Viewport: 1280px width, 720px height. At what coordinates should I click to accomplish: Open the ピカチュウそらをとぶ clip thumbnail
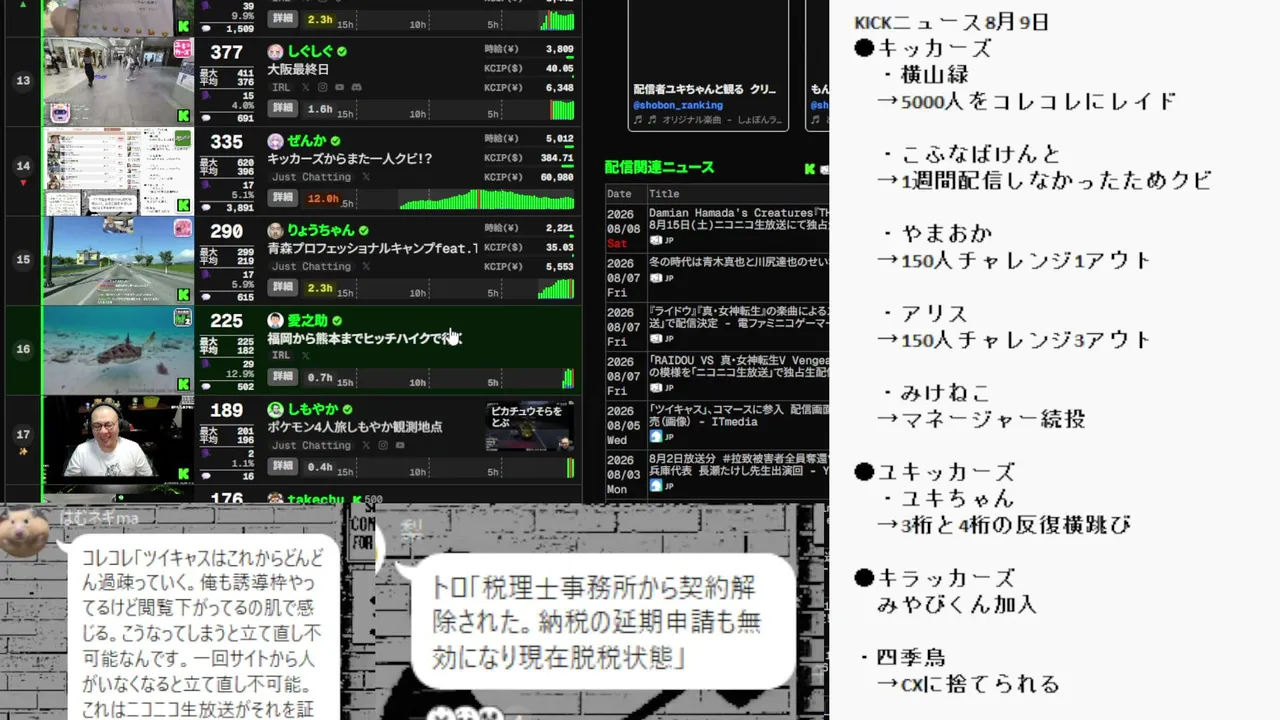tap(530, 427)
